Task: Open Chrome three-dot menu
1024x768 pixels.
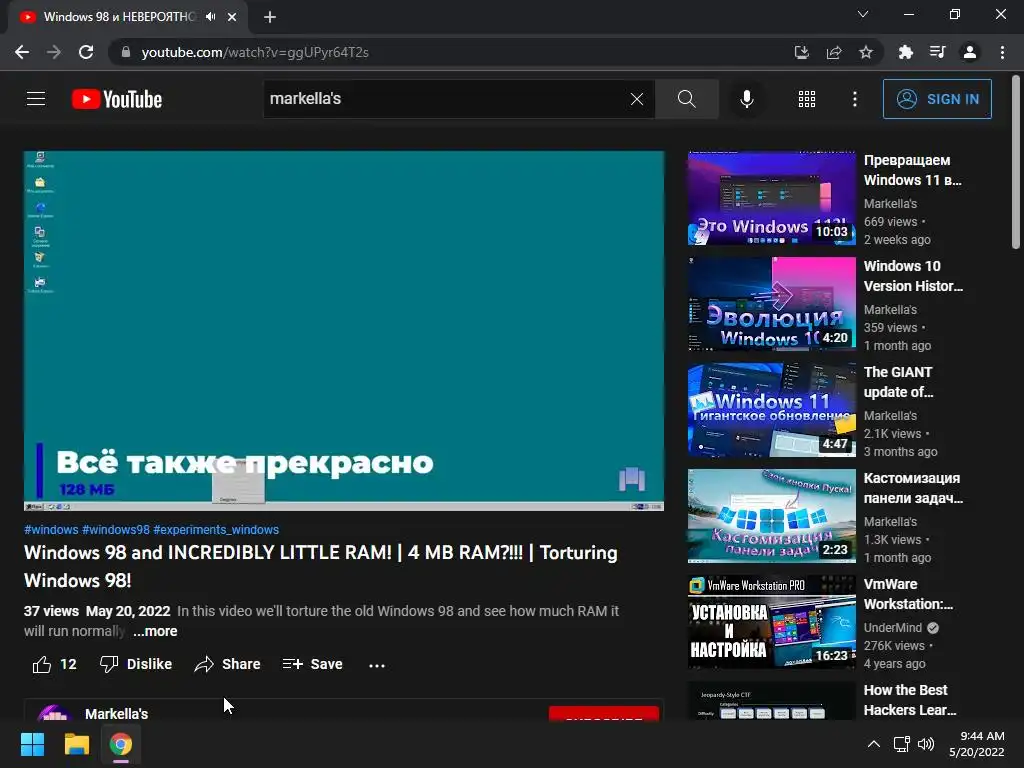Action: coord(1002,52)
